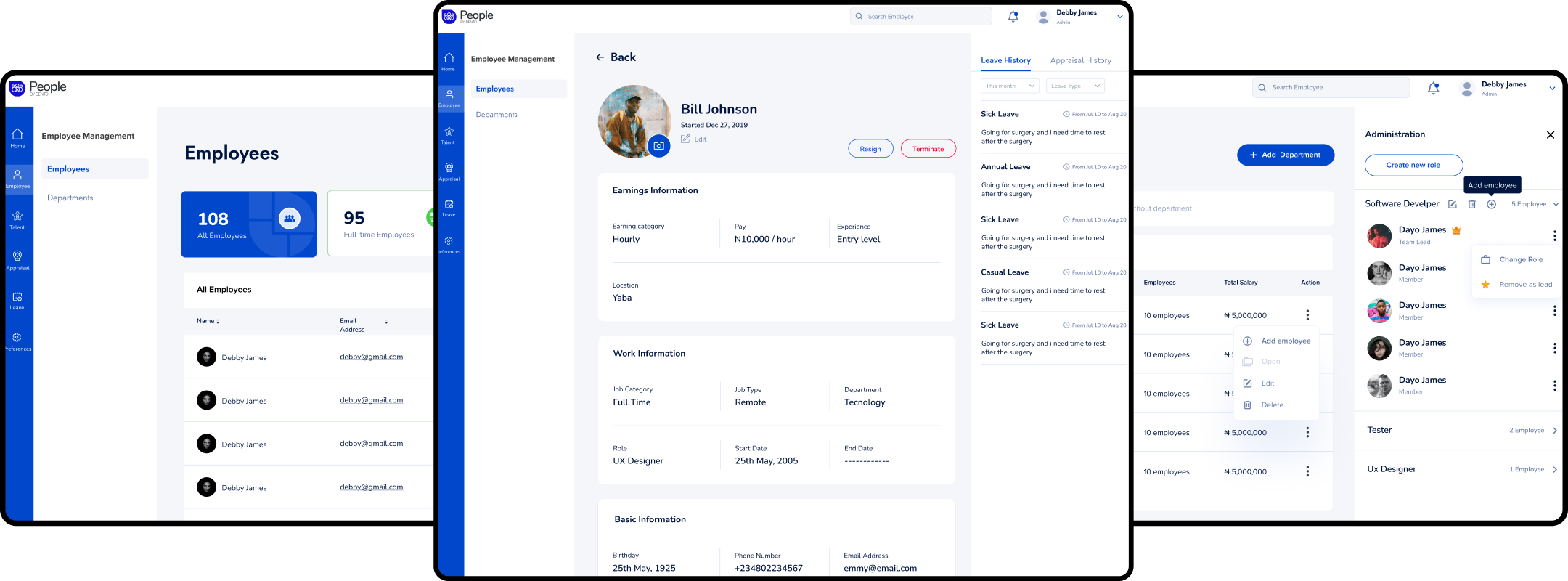Open Leave in the center window sidebar
Image resolution: width=1568 pixels, height=581 pixels.
click(449, 208)
